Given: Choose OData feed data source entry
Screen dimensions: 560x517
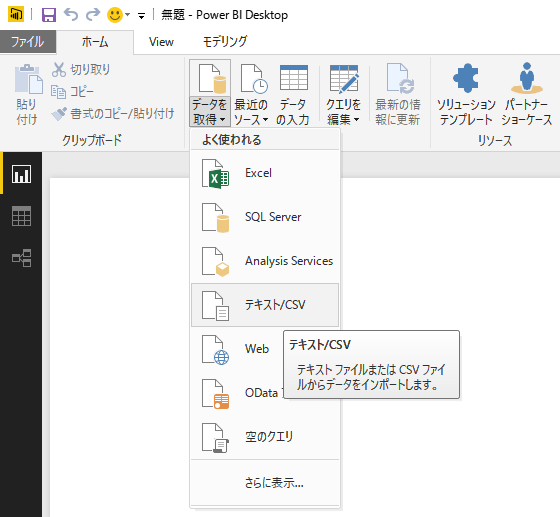Looking at the screenshot, I should [x=237, y=393].
